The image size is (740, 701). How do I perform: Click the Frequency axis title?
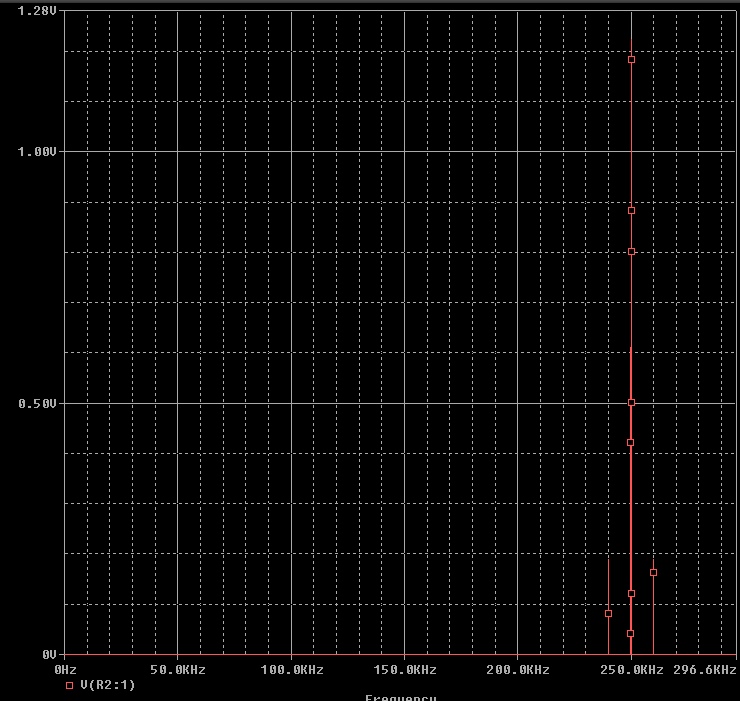pyautogui.click(x=400, y=697)
